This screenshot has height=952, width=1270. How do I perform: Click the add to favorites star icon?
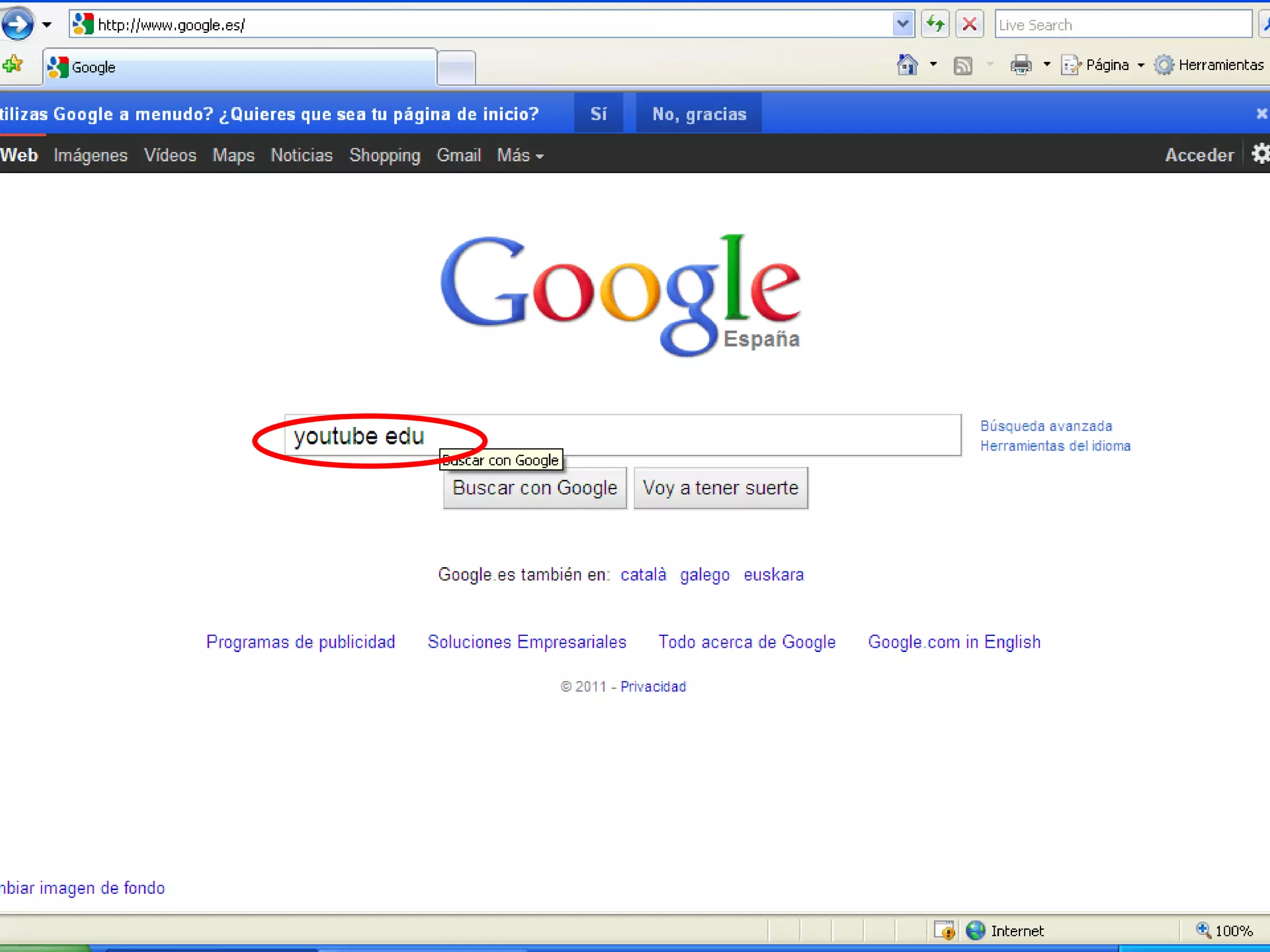point(13,64)
